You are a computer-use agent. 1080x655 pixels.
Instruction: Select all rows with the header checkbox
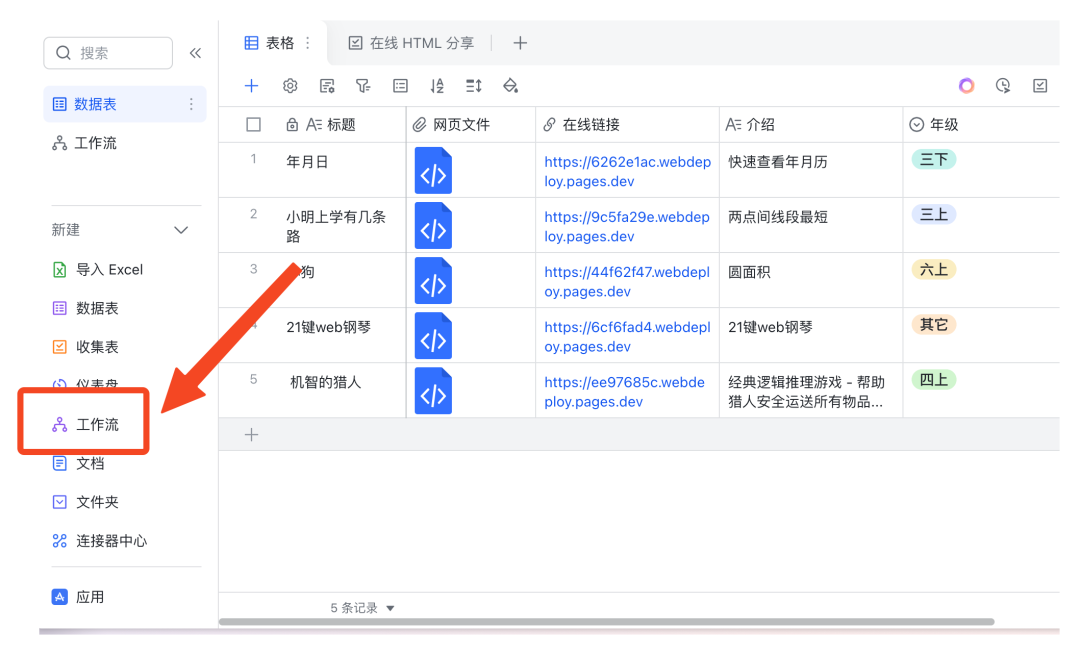pyautogui.click(x=253, y=124)
